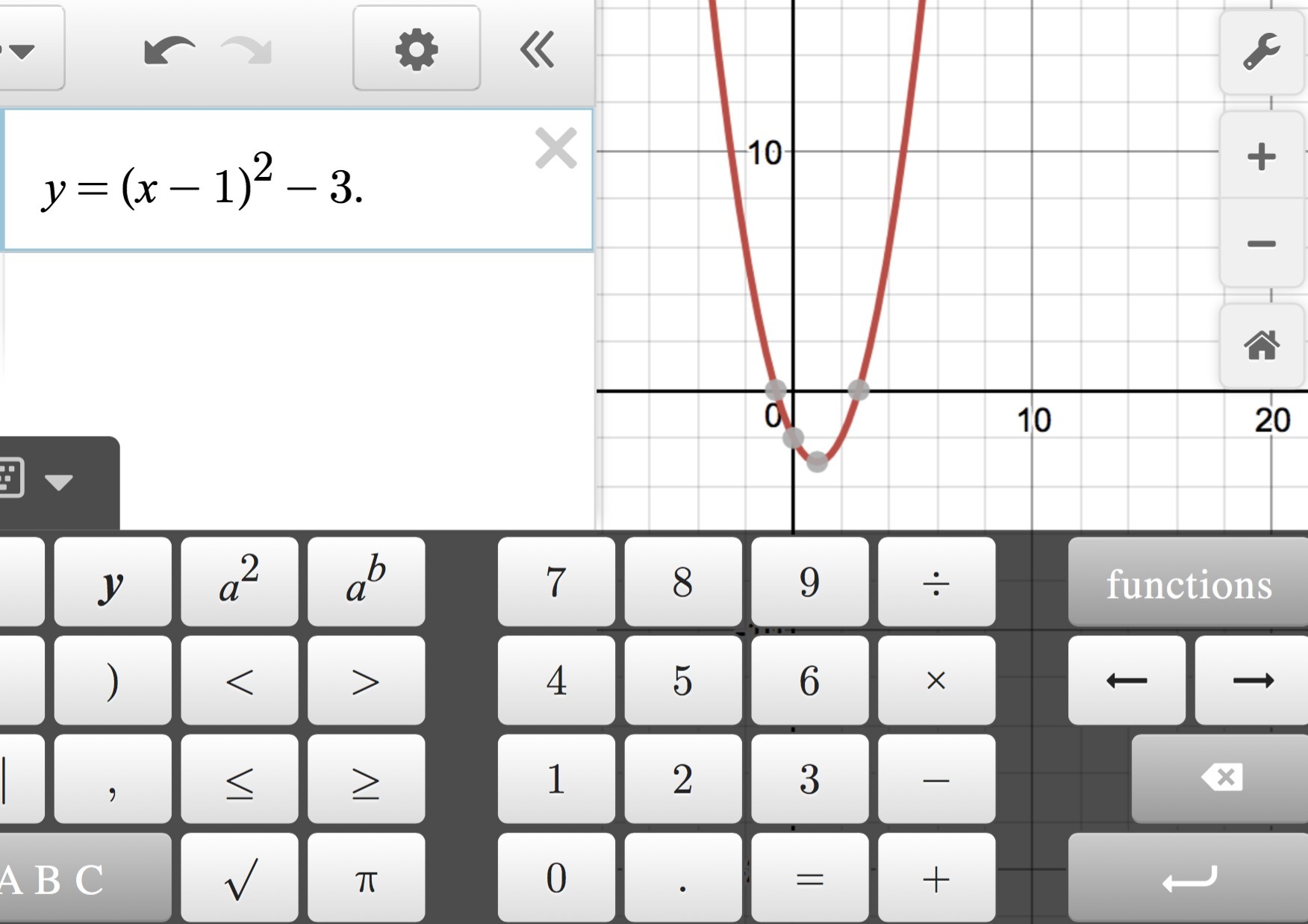The image size is (1308, 924).
Task: Tap the y variable key
Action: point(113,581)
